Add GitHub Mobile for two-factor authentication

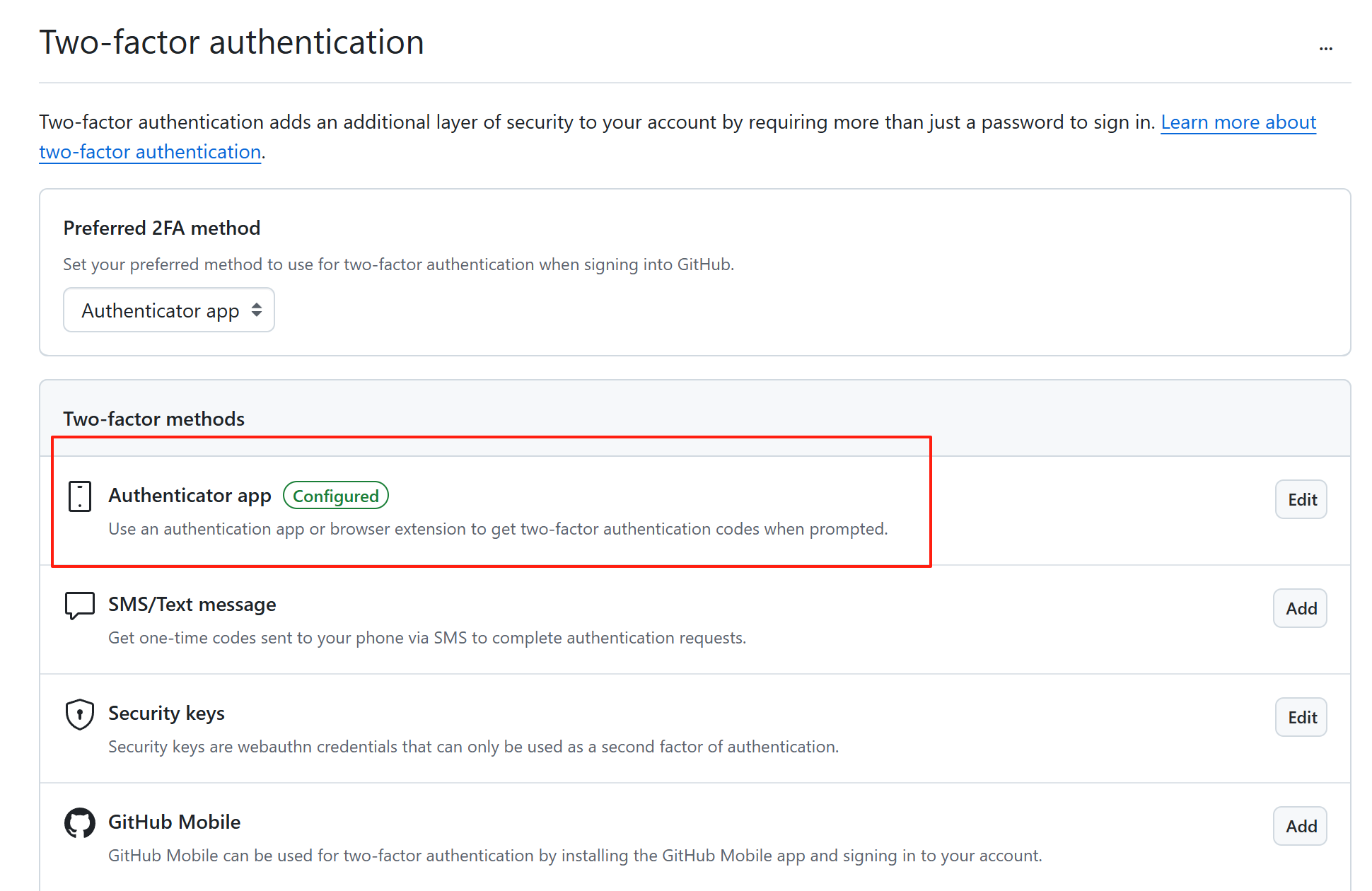(1300, 826)
